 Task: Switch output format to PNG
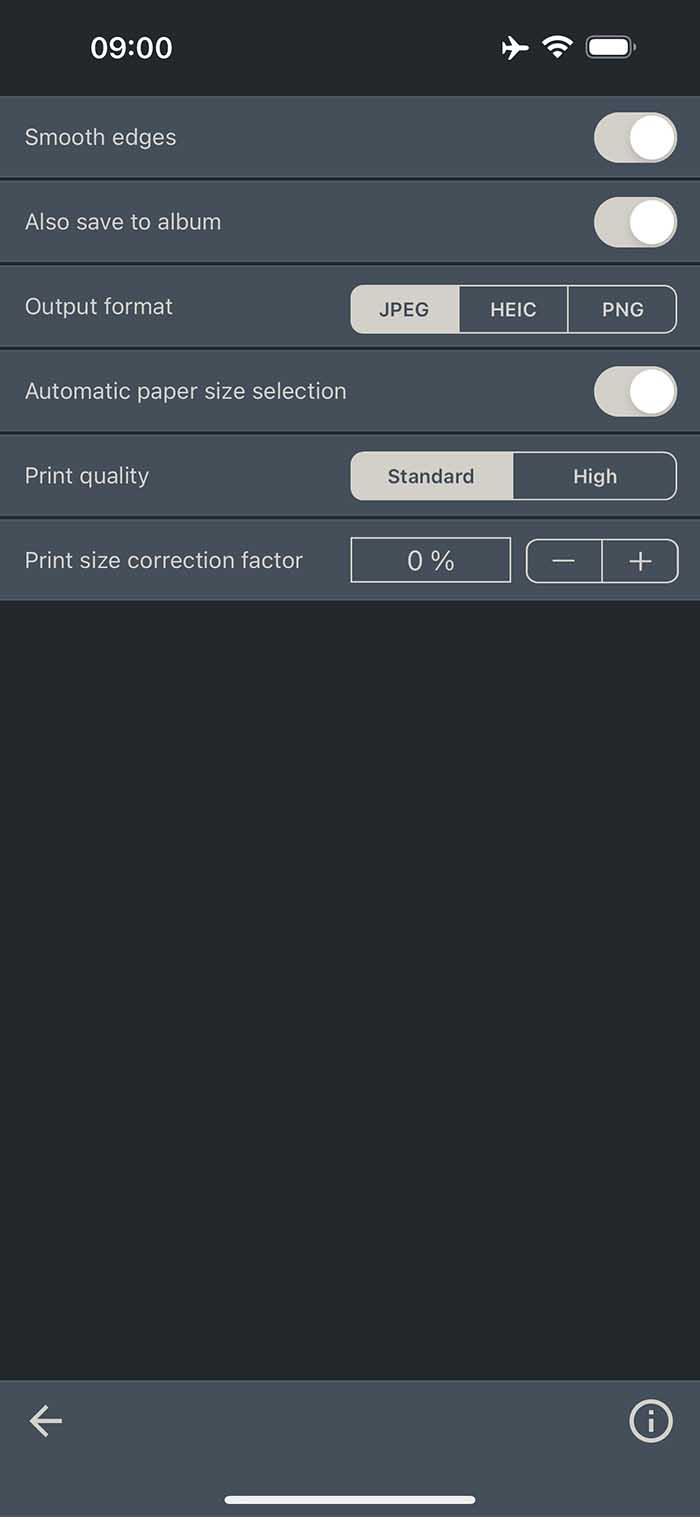tap(622, 309)
